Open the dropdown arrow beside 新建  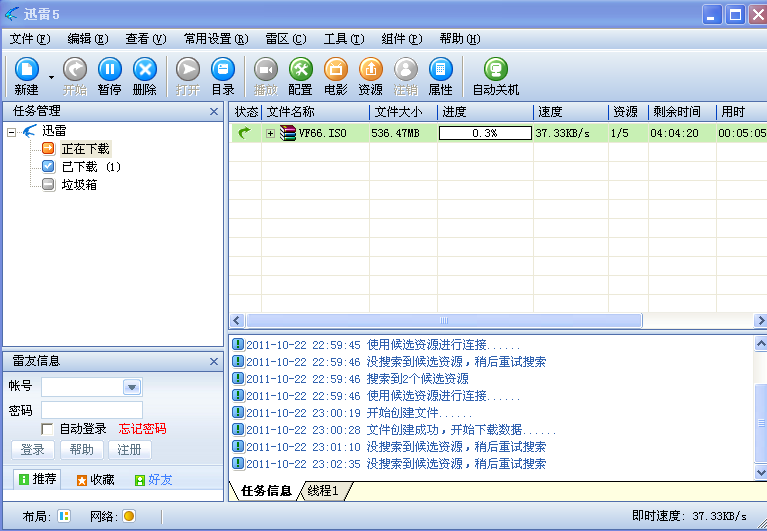tap(51, 77)
